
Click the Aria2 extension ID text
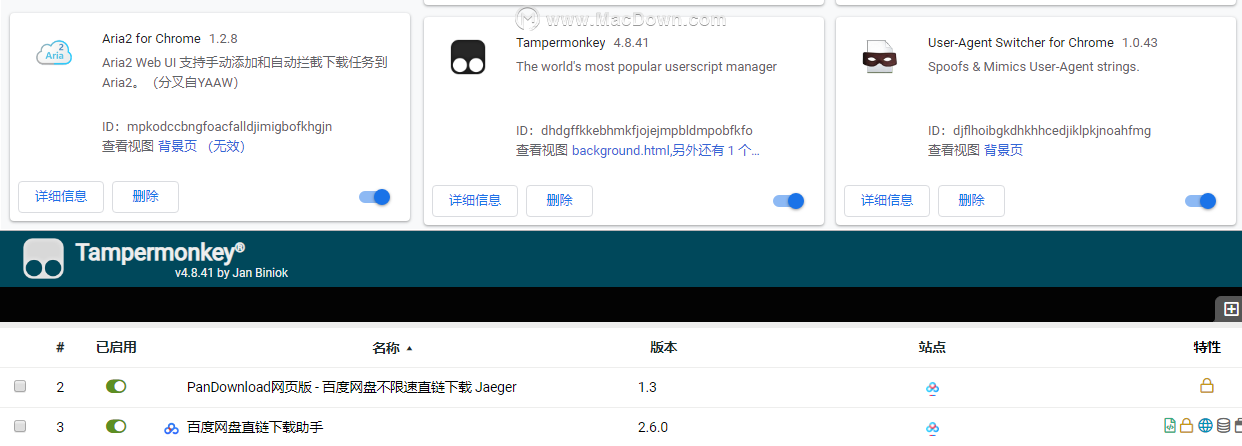(x=217, y=127)
